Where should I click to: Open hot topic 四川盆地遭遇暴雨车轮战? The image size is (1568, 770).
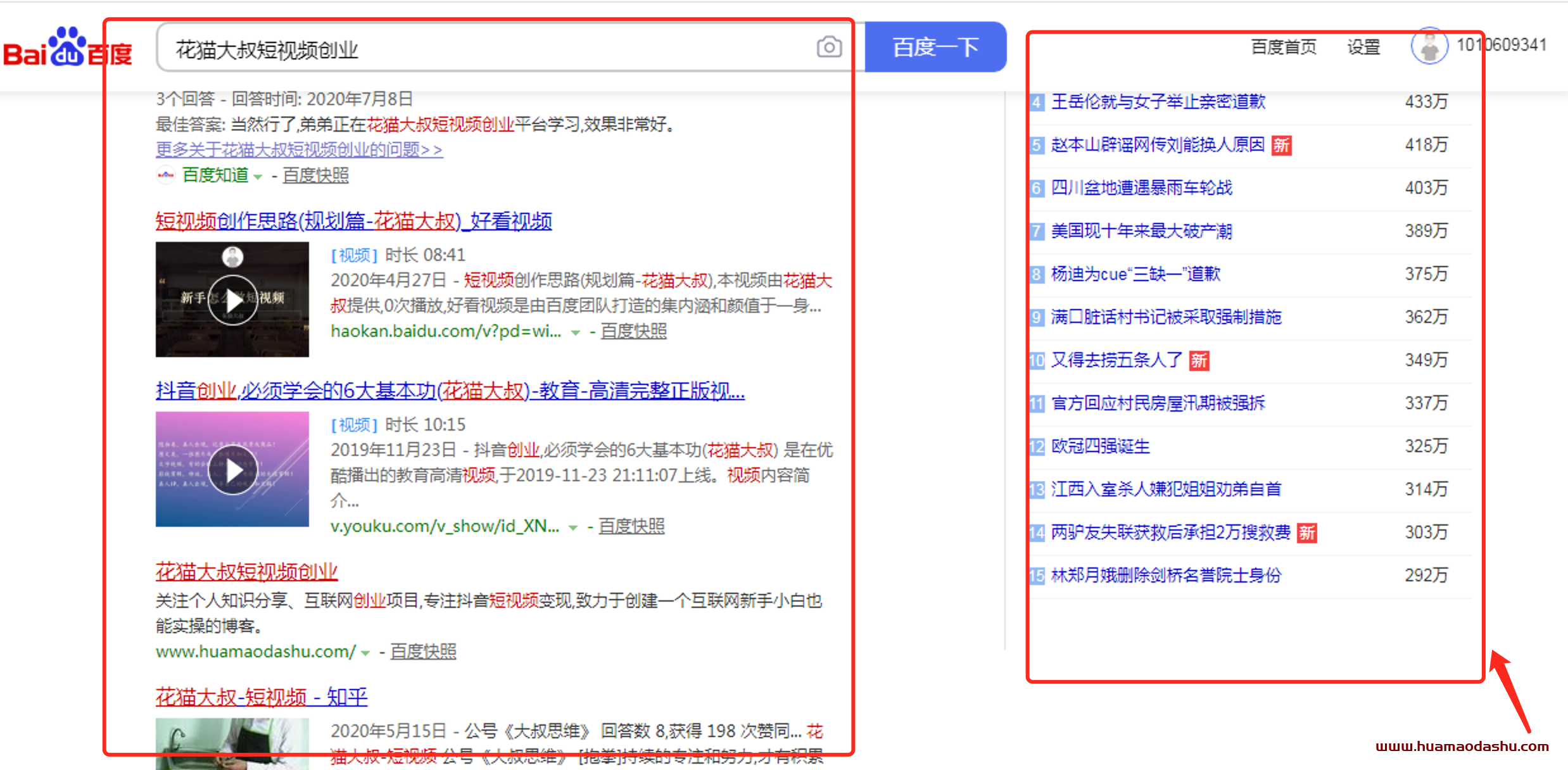[1142, 188]
